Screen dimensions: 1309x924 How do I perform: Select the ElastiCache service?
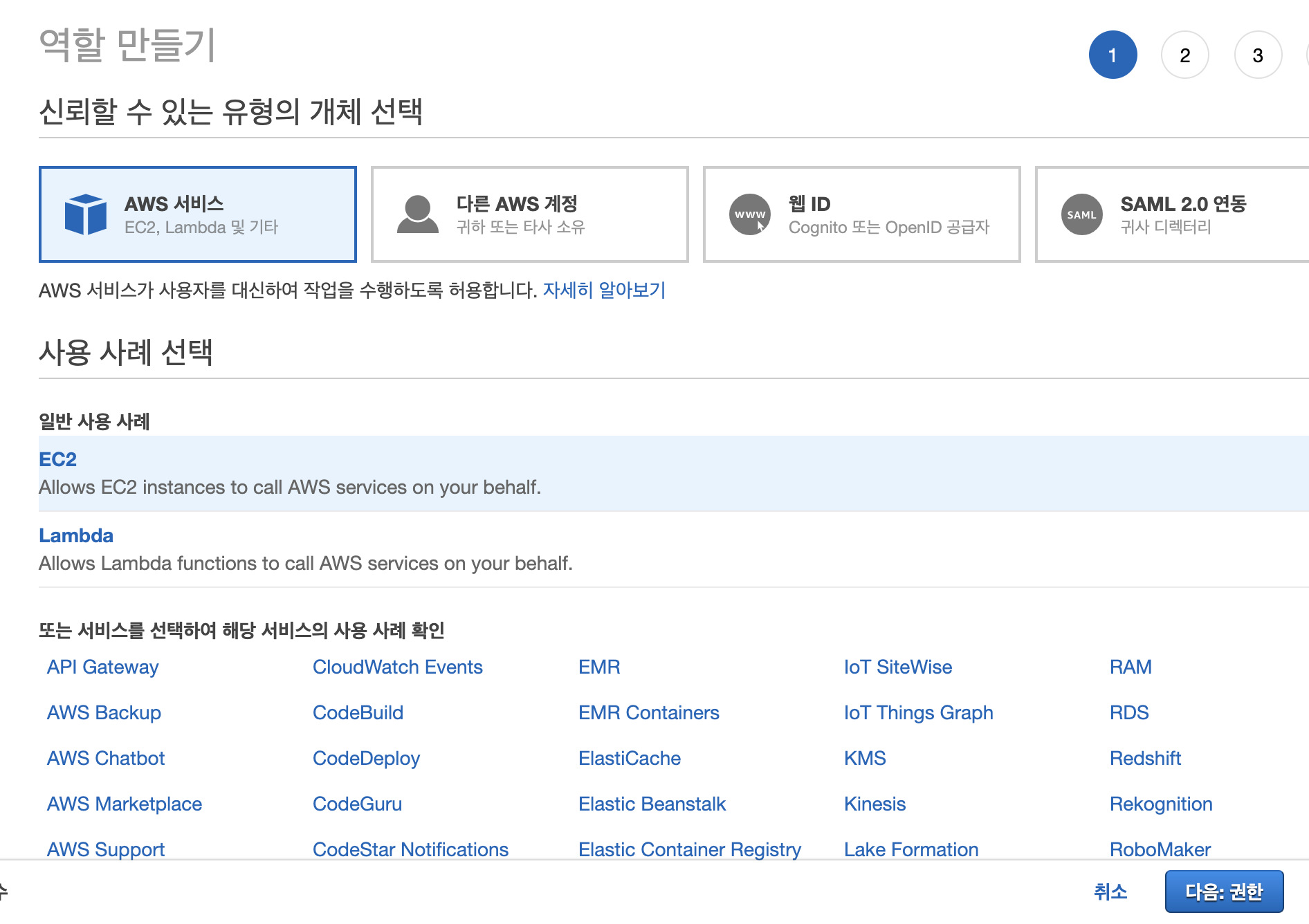pos(630,758)
